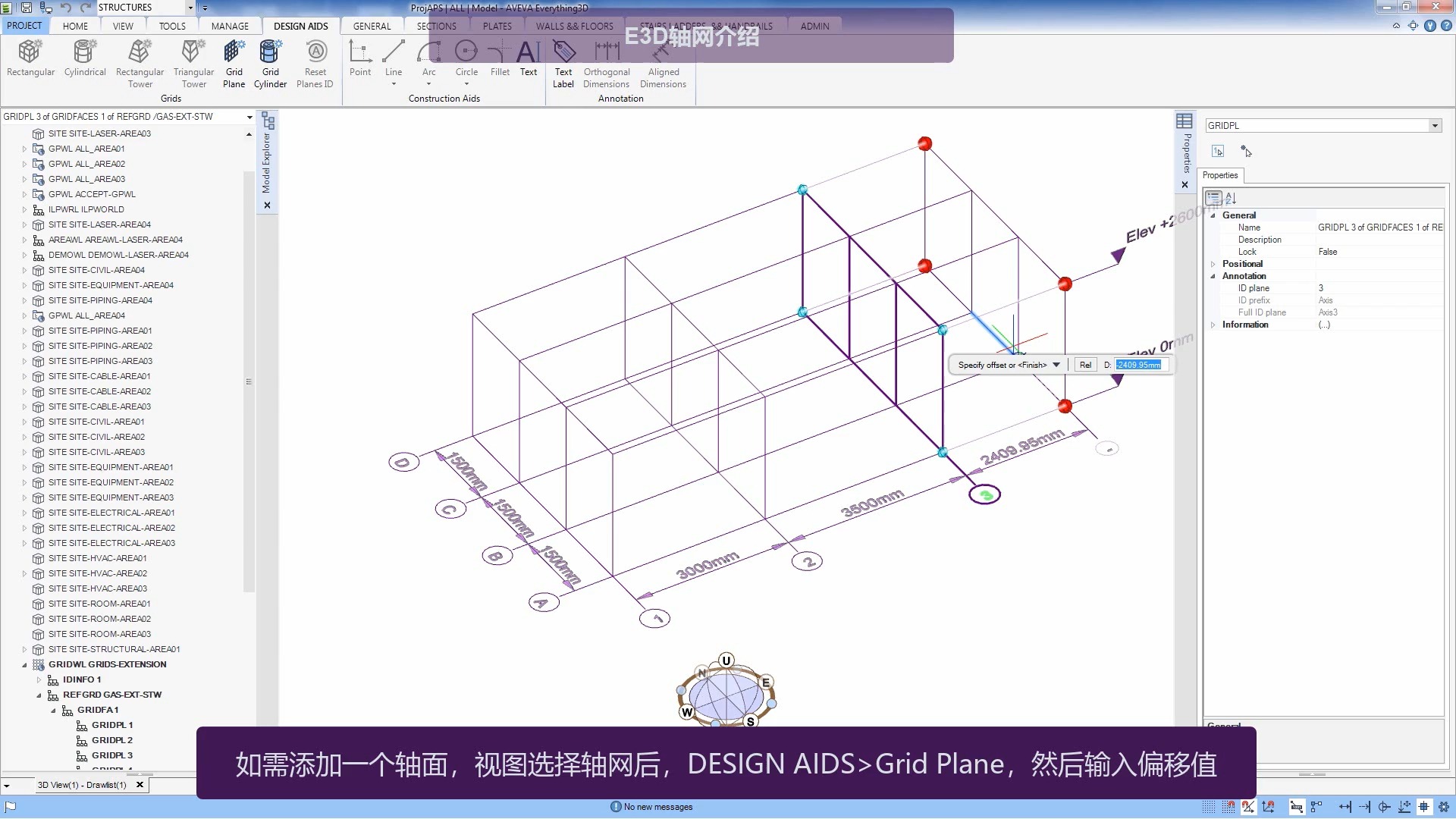Open the WALLS && FLOORS tab
1456x819 pixels.
pos(575,25)
